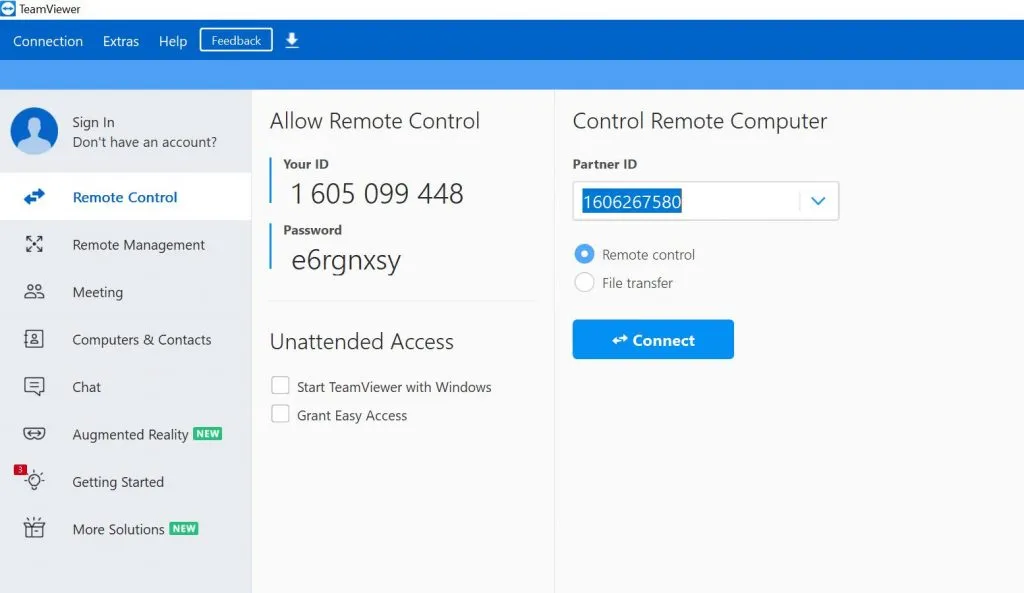Click the Password label
1024x593 pixels.
(x=312, y=230)
